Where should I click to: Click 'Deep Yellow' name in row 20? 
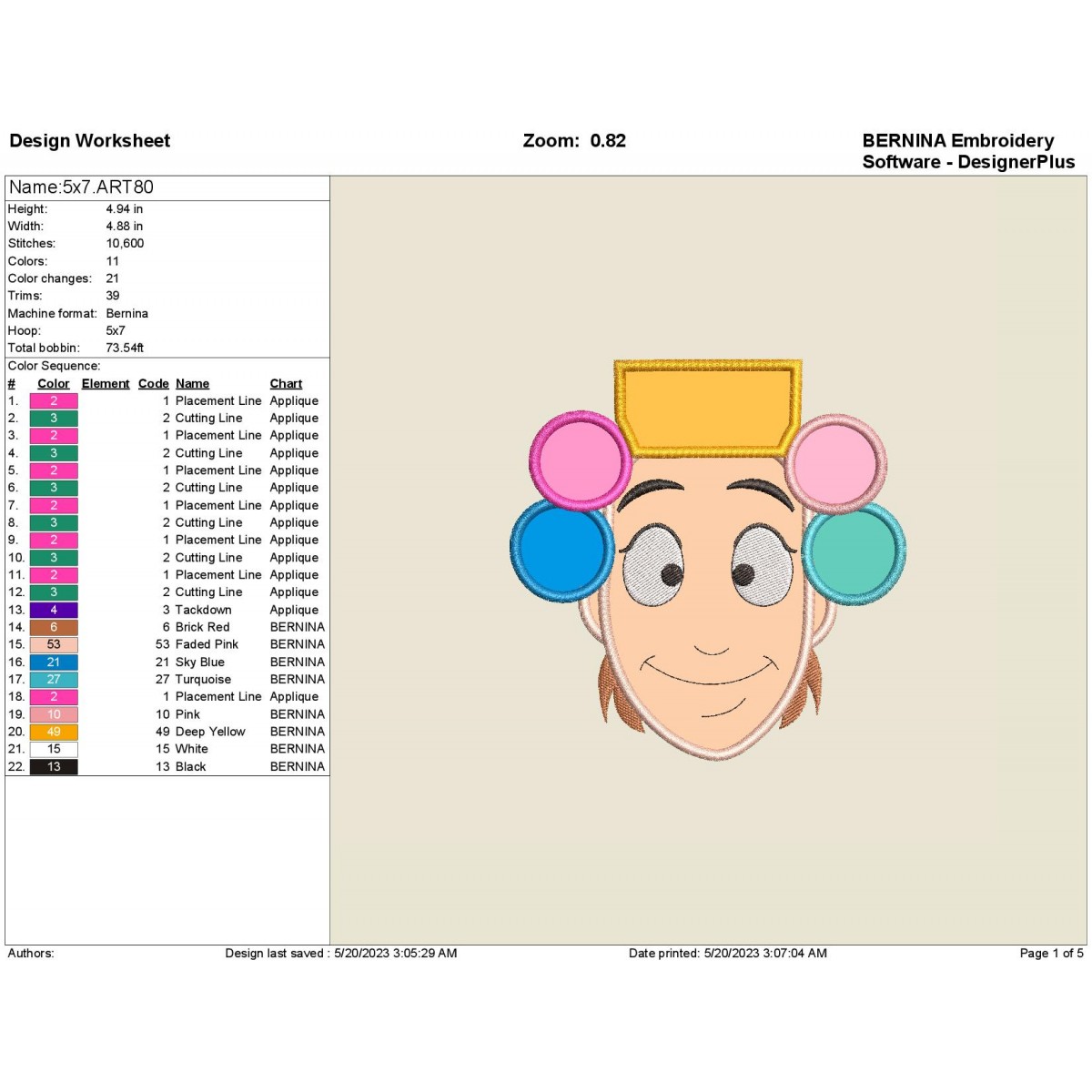pyautogui.click(x=210, y=733)
